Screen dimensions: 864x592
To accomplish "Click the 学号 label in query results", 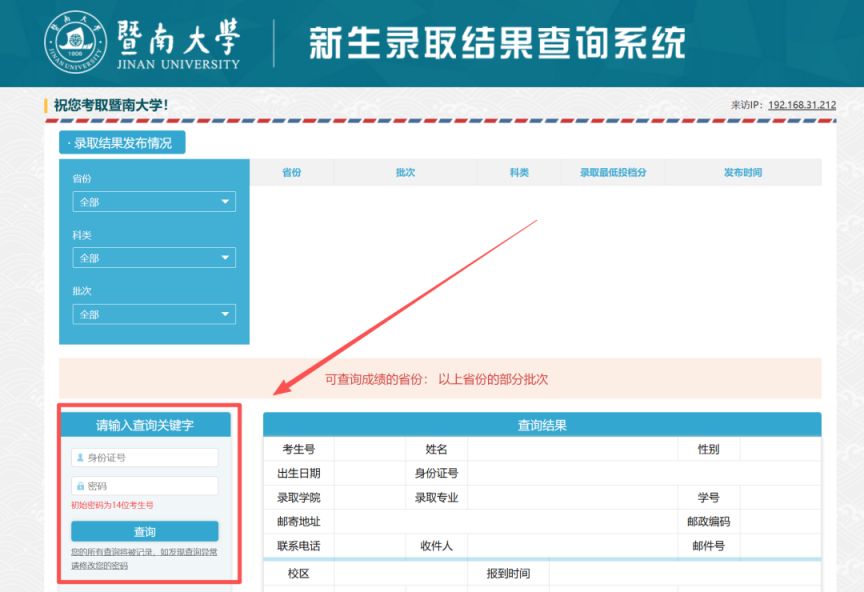I will pyautogui.click(x=709, y=497).
